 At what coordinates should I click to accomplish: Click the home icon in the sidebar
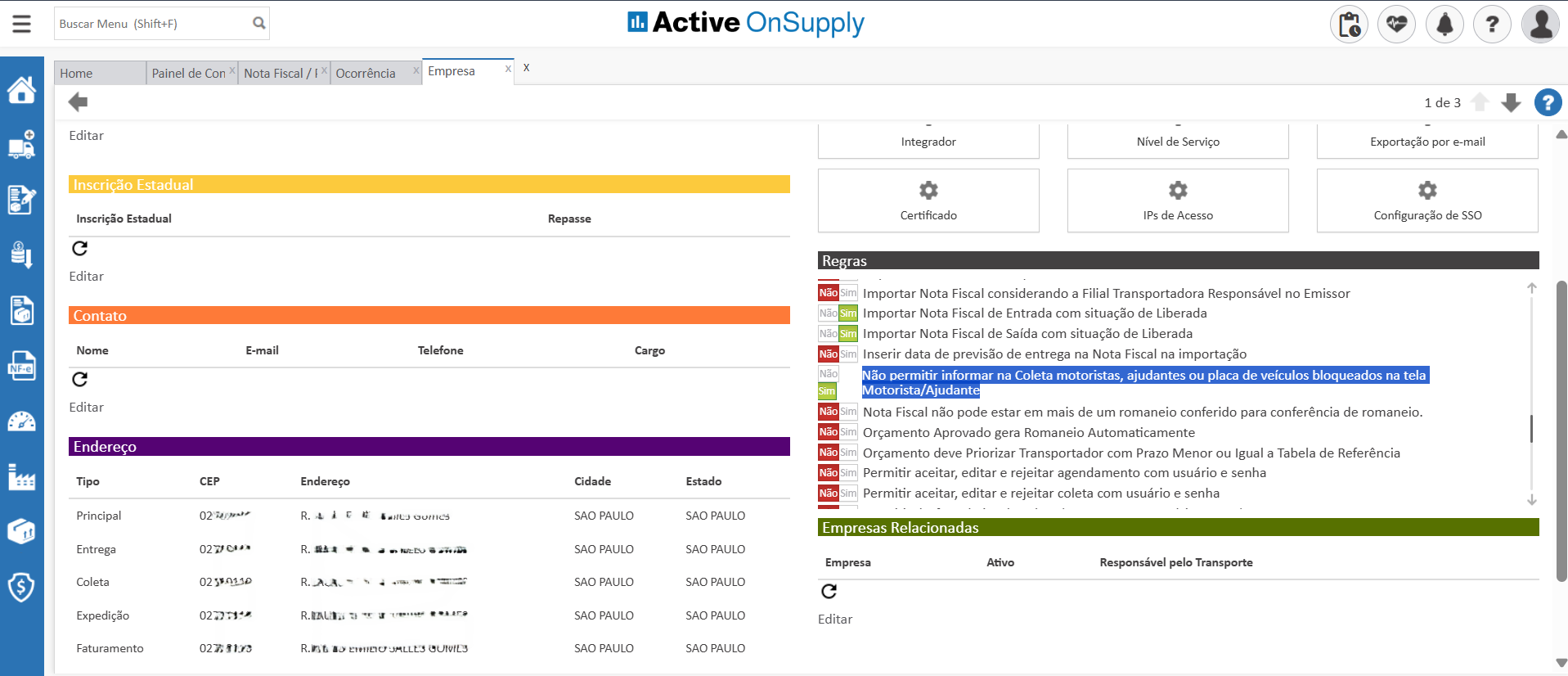tap(21, 90)
